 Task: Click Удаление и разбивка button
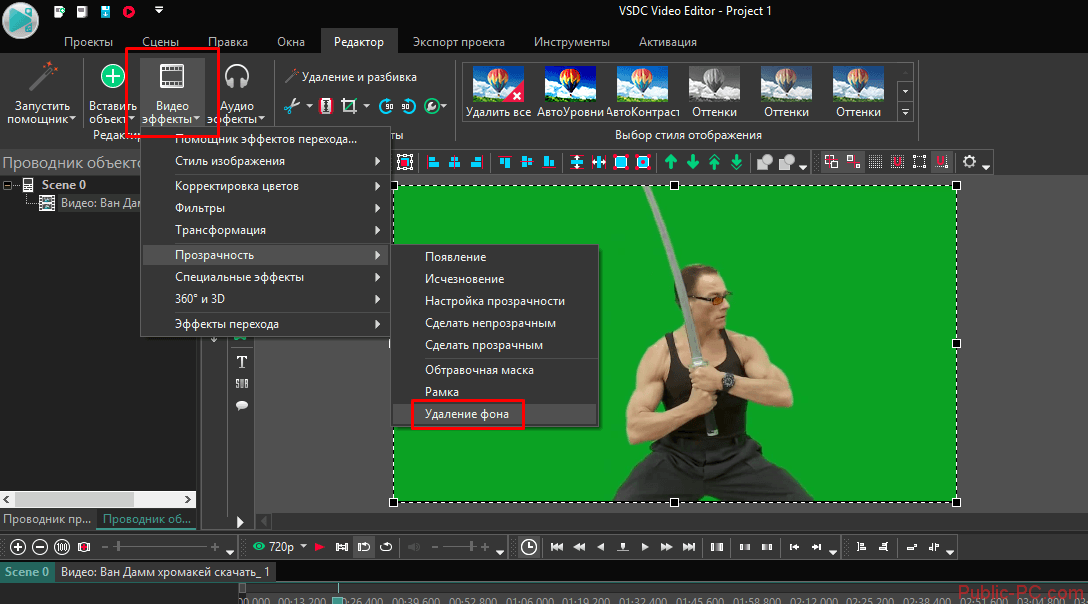coord(351,77)
